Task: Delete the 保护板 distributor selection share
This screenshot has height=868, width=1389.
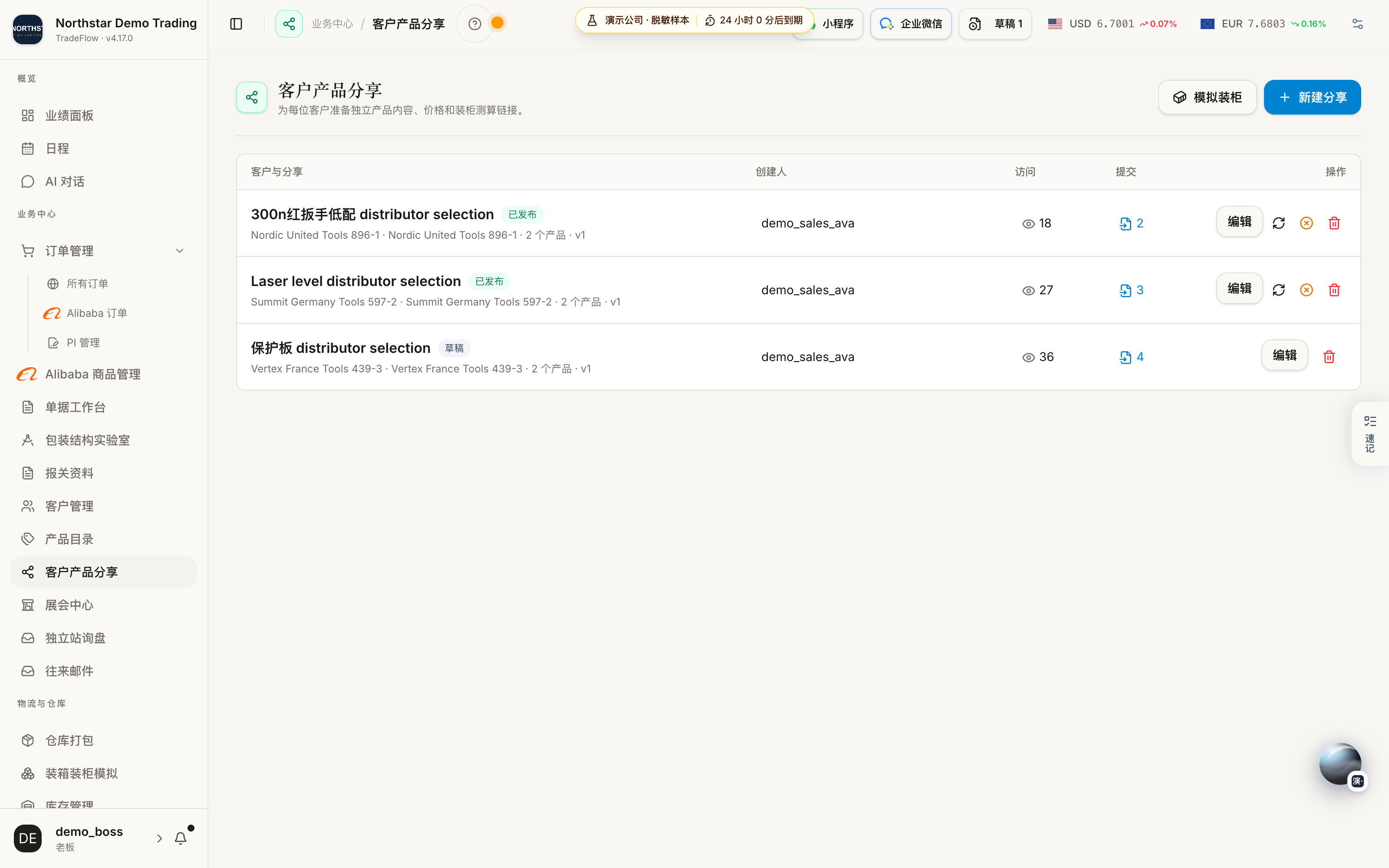Action: coord(1329,357)
